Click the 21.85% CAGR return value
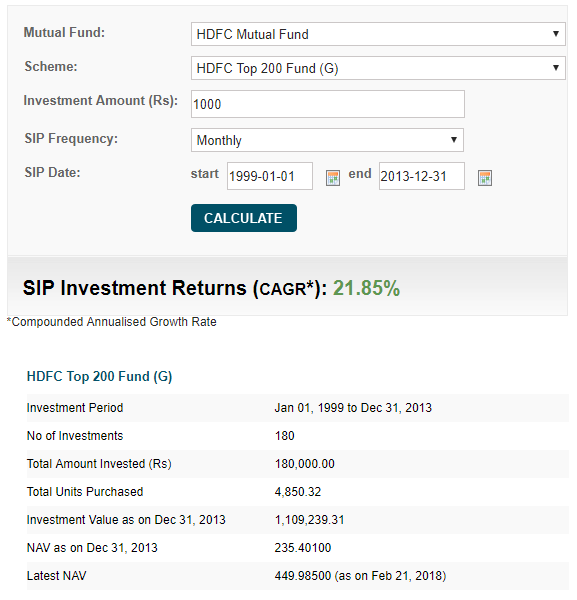This screenshot has width=577, height=600. click(366, 288)
